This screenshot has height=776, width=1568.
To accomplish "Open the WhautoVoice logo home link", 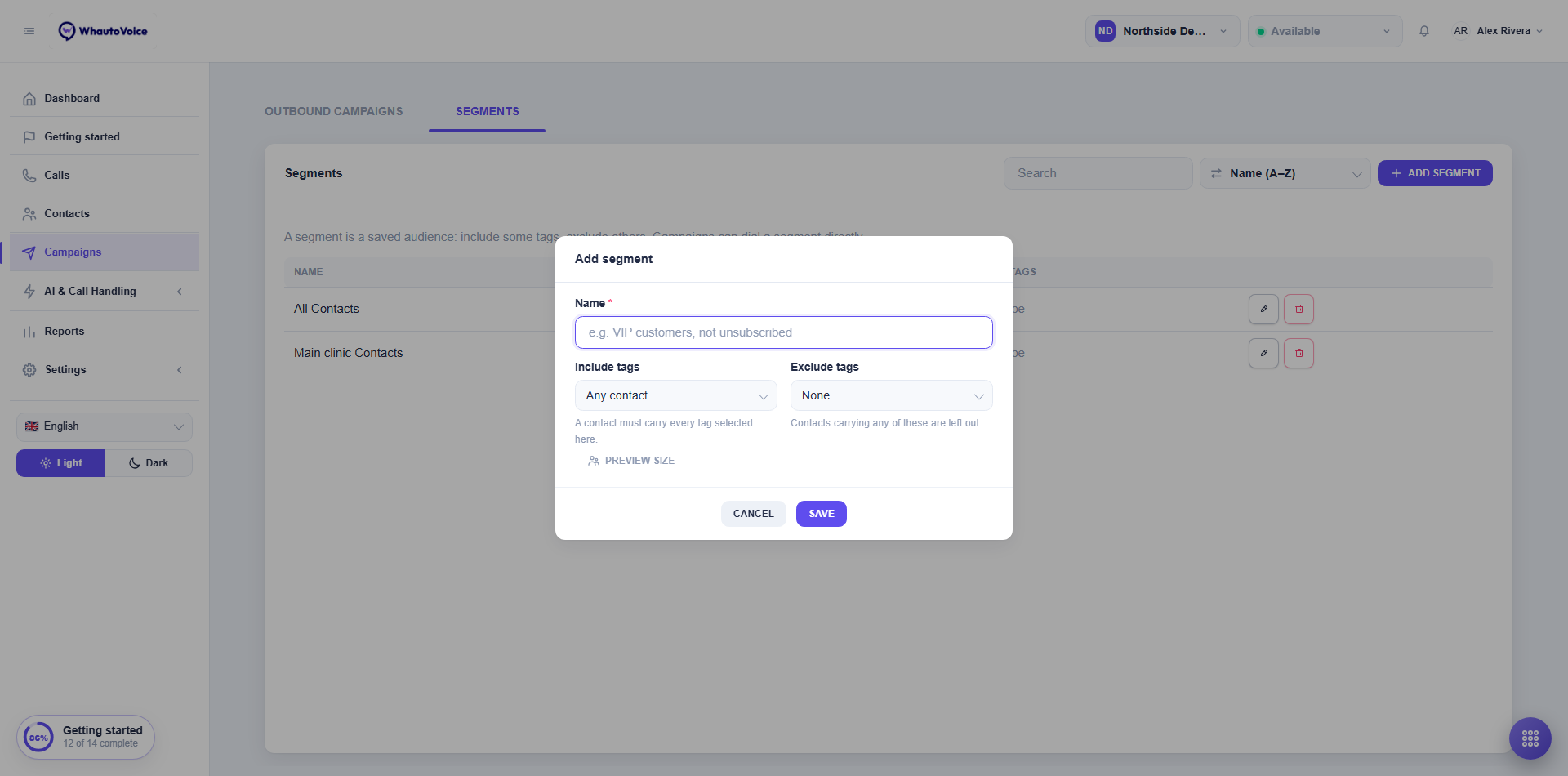I will pos(103,31).
